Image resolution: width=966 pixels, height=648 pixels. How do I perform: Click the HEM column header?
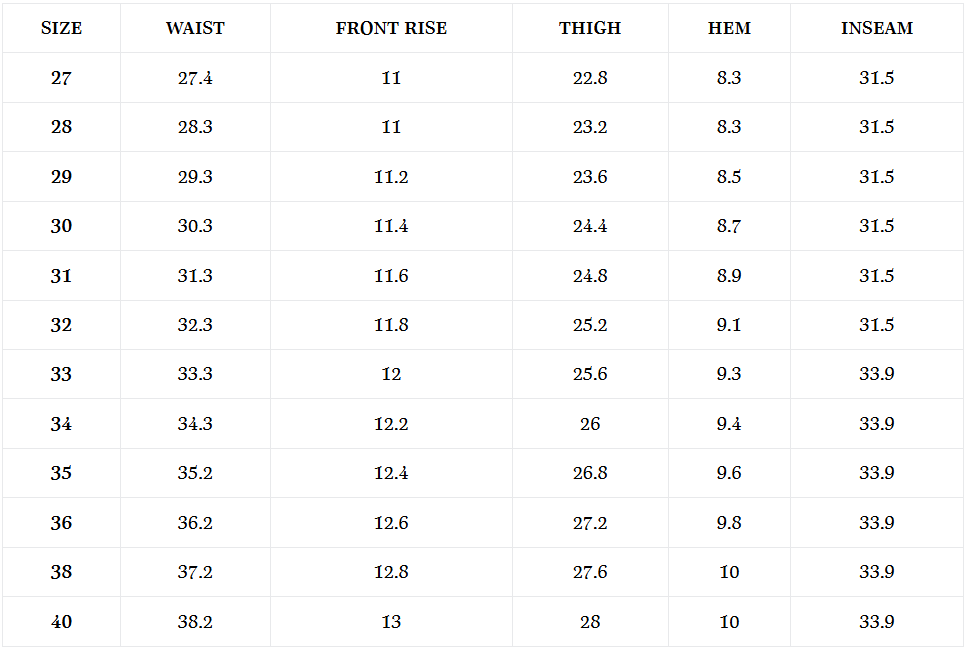click(729, 28)
